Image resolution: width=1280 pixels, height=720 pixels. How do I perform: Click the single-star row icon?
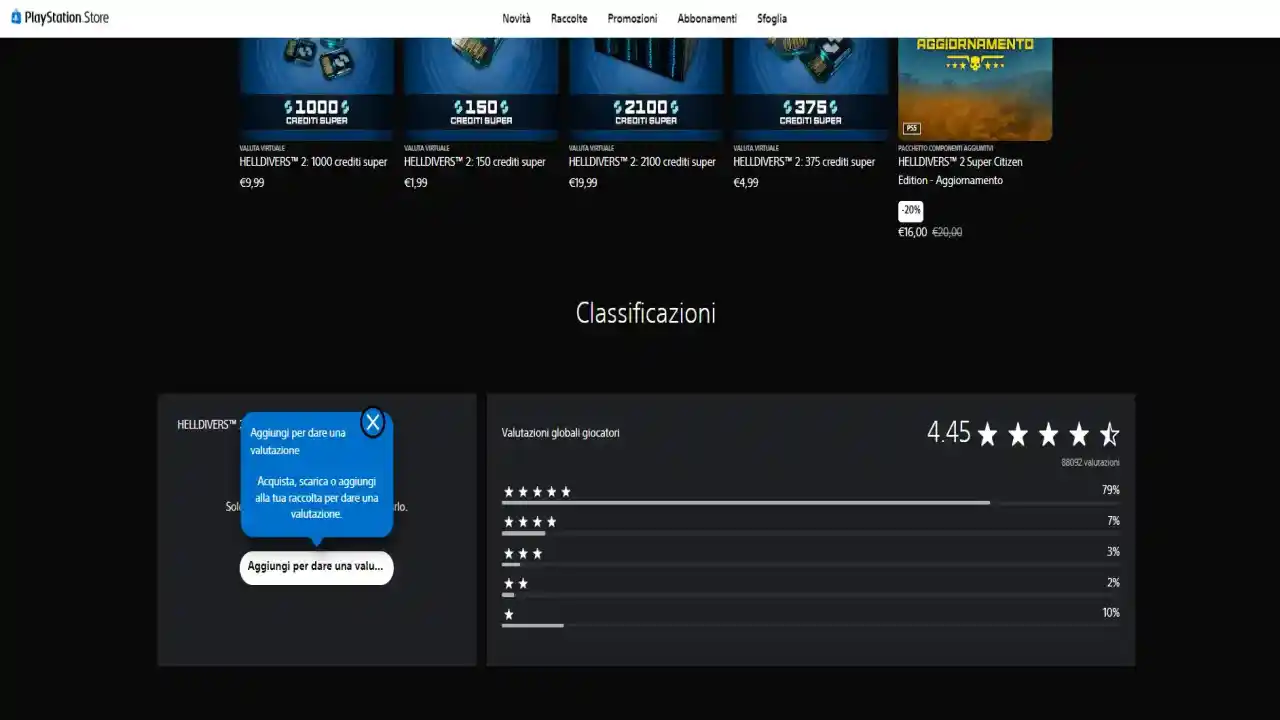[509, 614]
